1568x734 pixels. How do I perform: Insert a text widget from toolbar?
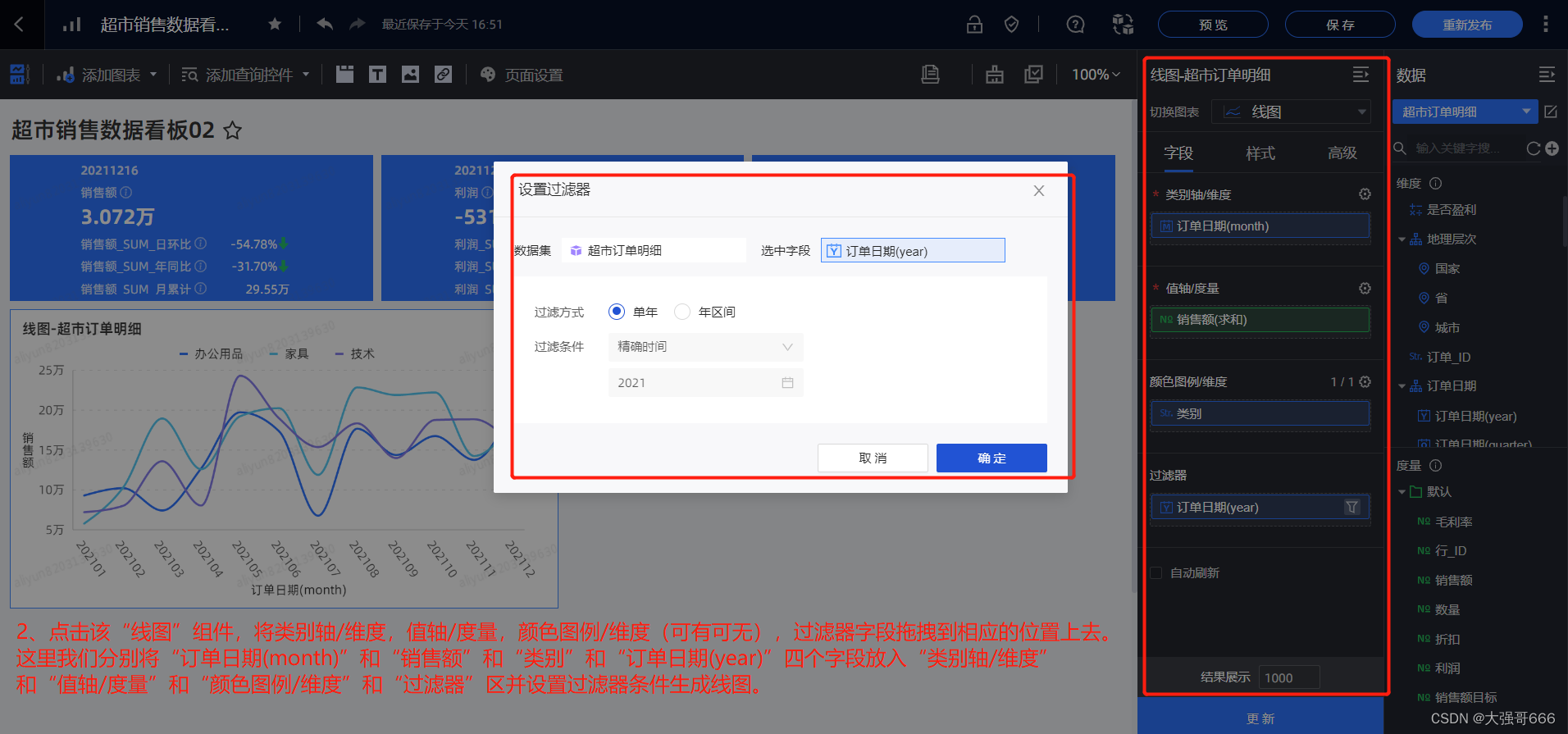377,75
